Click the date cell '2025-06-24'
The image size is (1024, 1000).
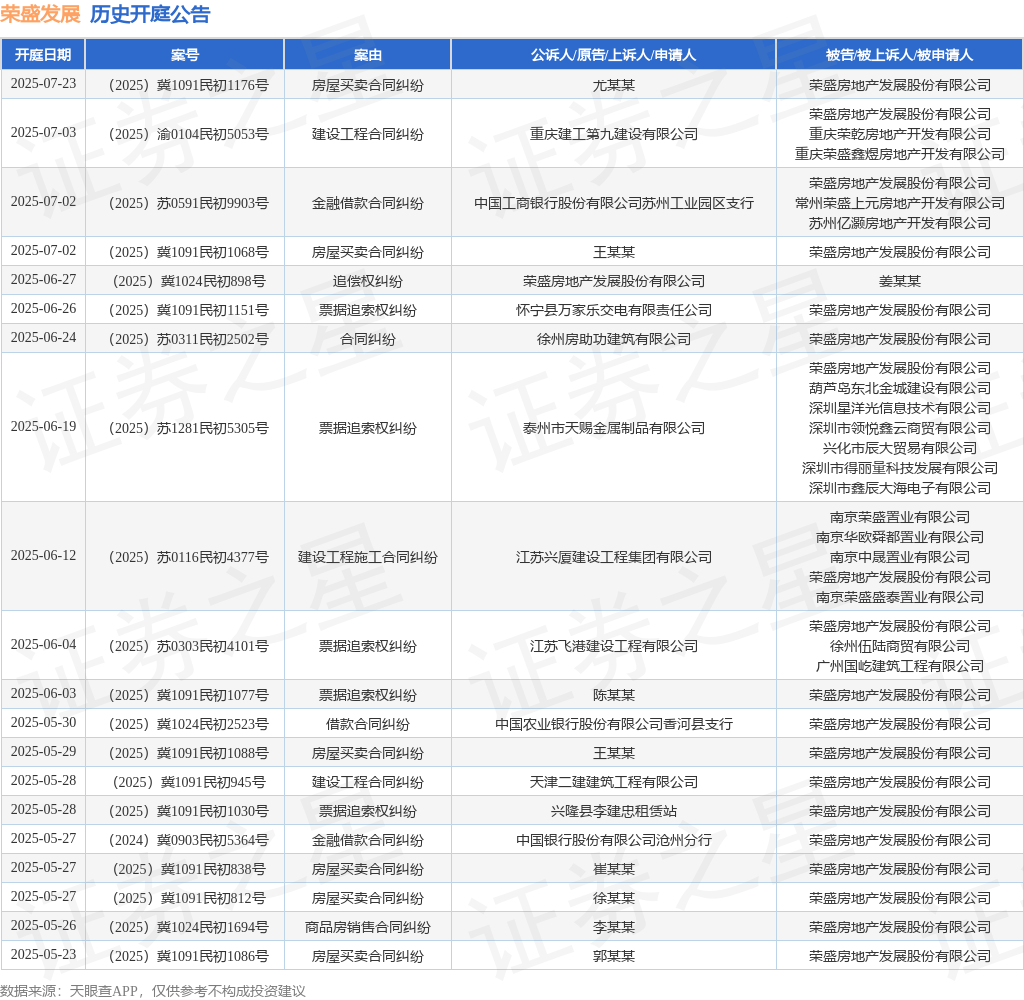(x=43, y=338)
